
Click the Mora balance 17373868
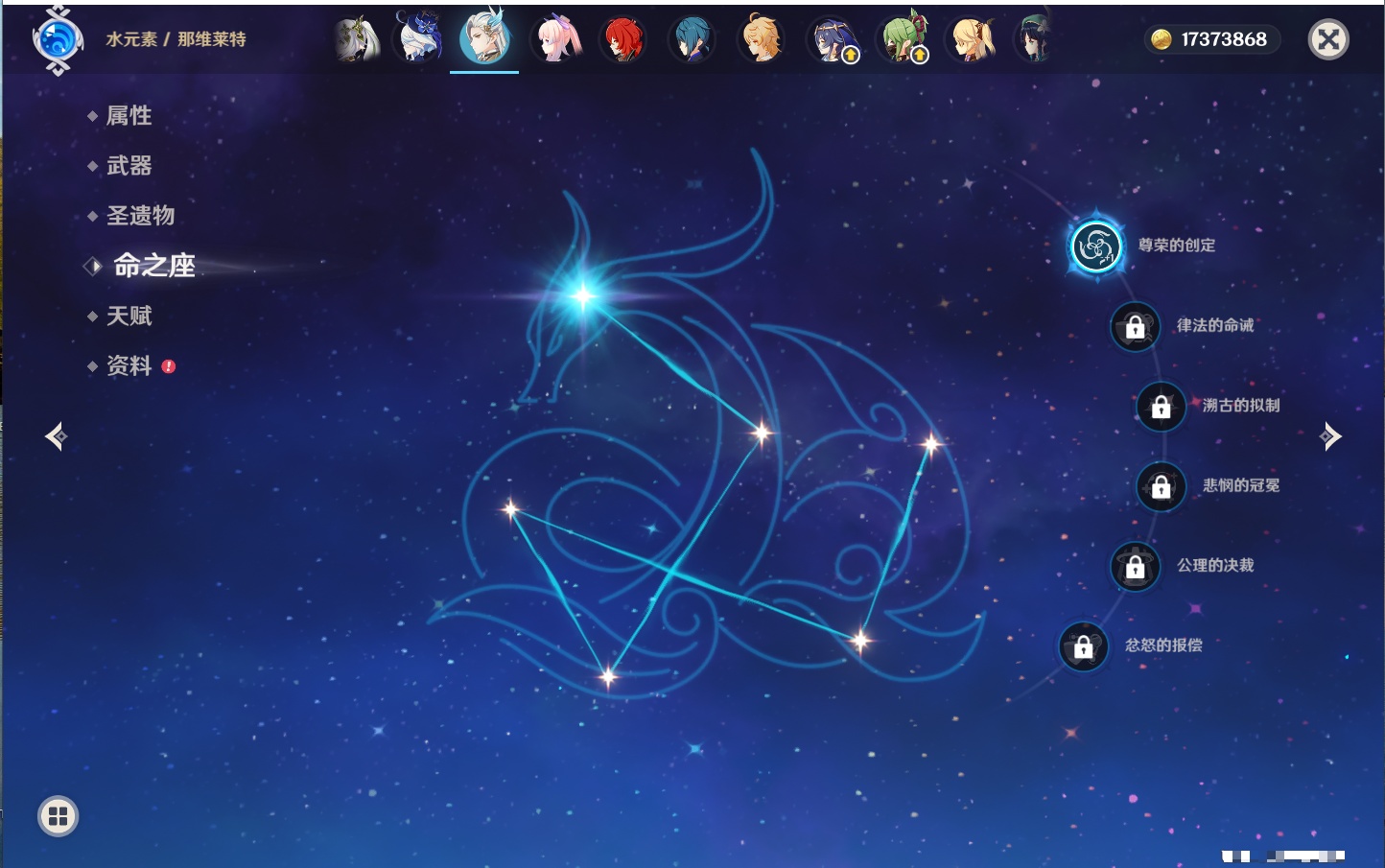pos(1212,39)
